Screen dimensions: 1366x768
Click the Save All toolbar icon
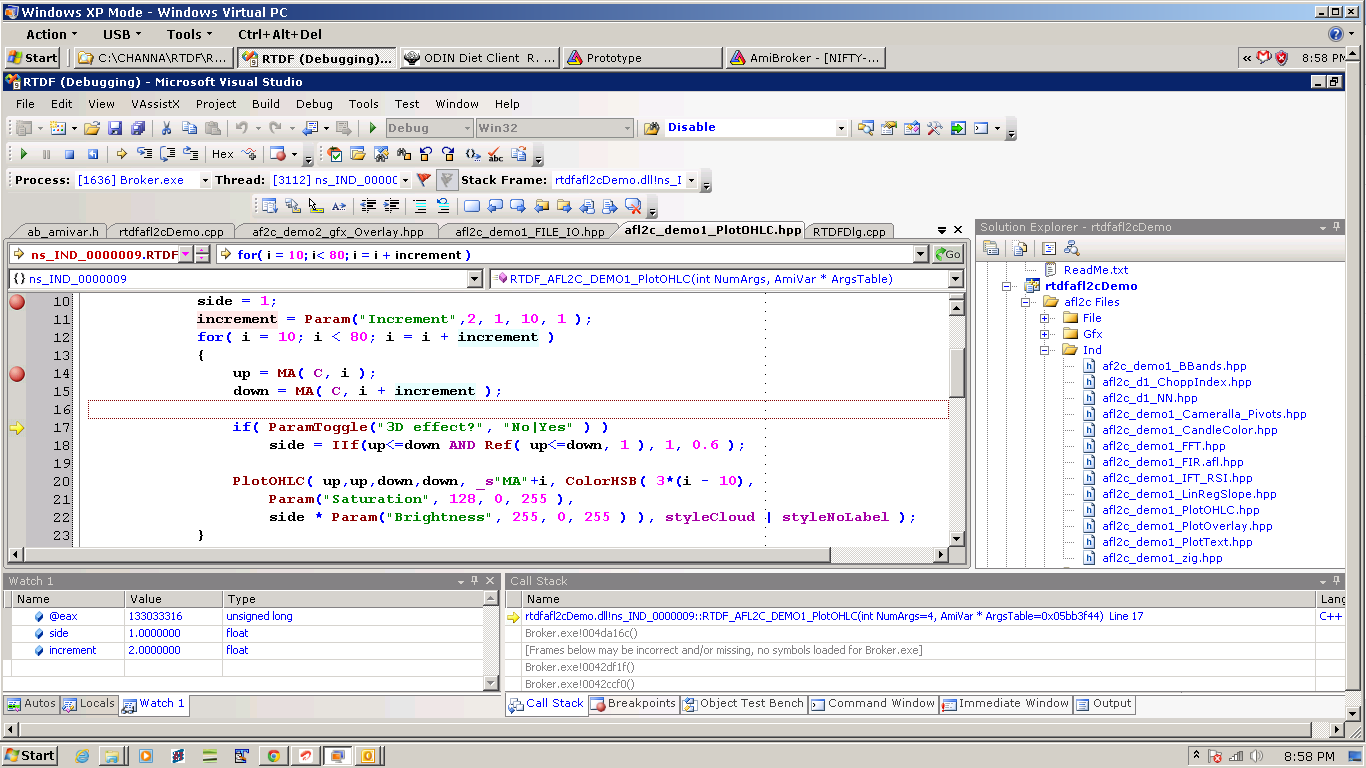[137, 128]
